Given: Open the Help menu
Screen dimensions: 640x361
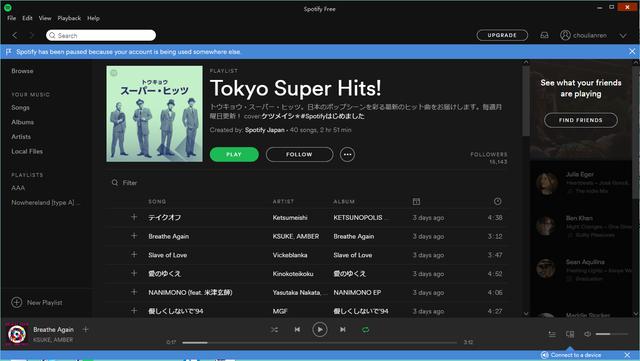Looking at the screenshot, I should click(93, 18).
